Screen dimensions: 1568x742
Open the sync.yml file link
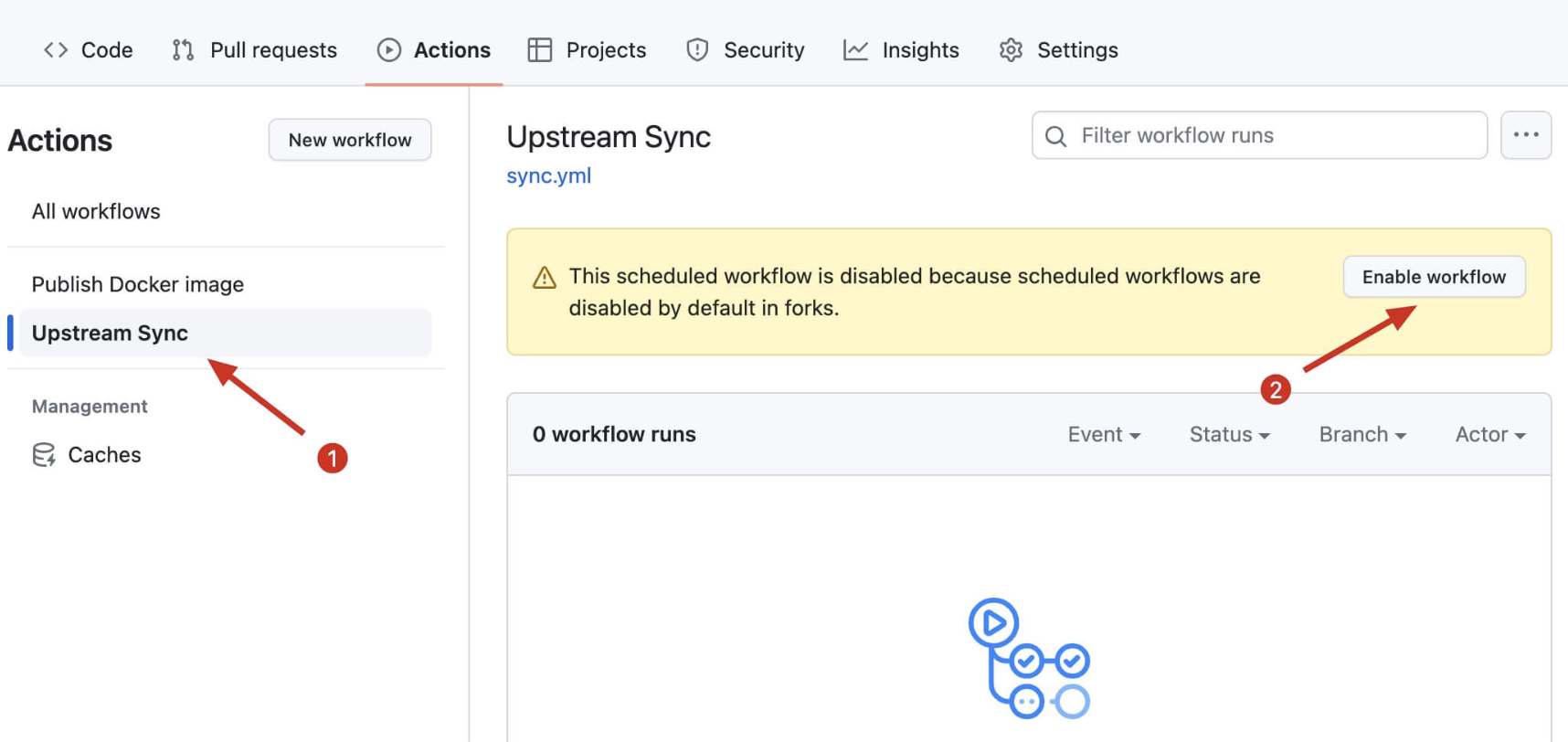pyautogui.click(x=548, y=175)
